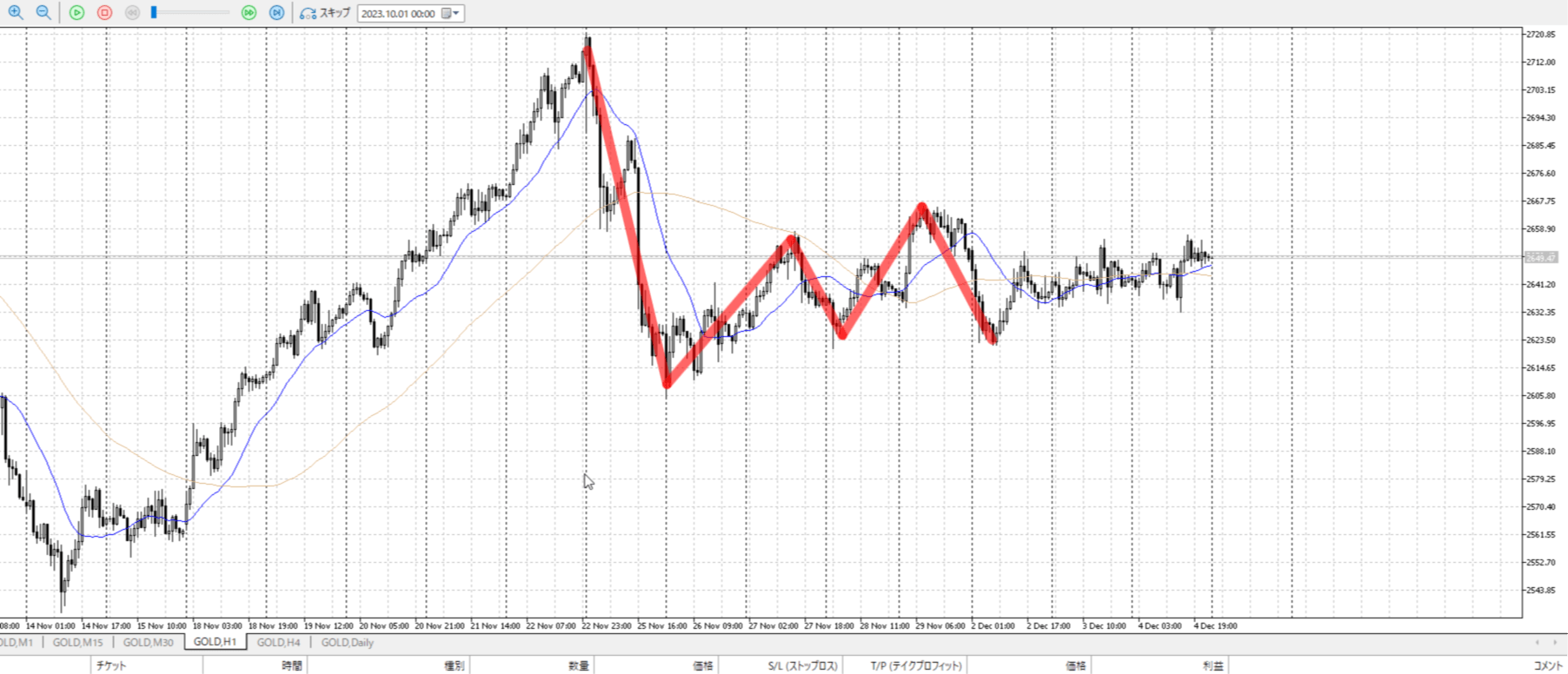Screen dimensions: 1568x674
Task: Click the チケット column header
Action: (111, 666)
